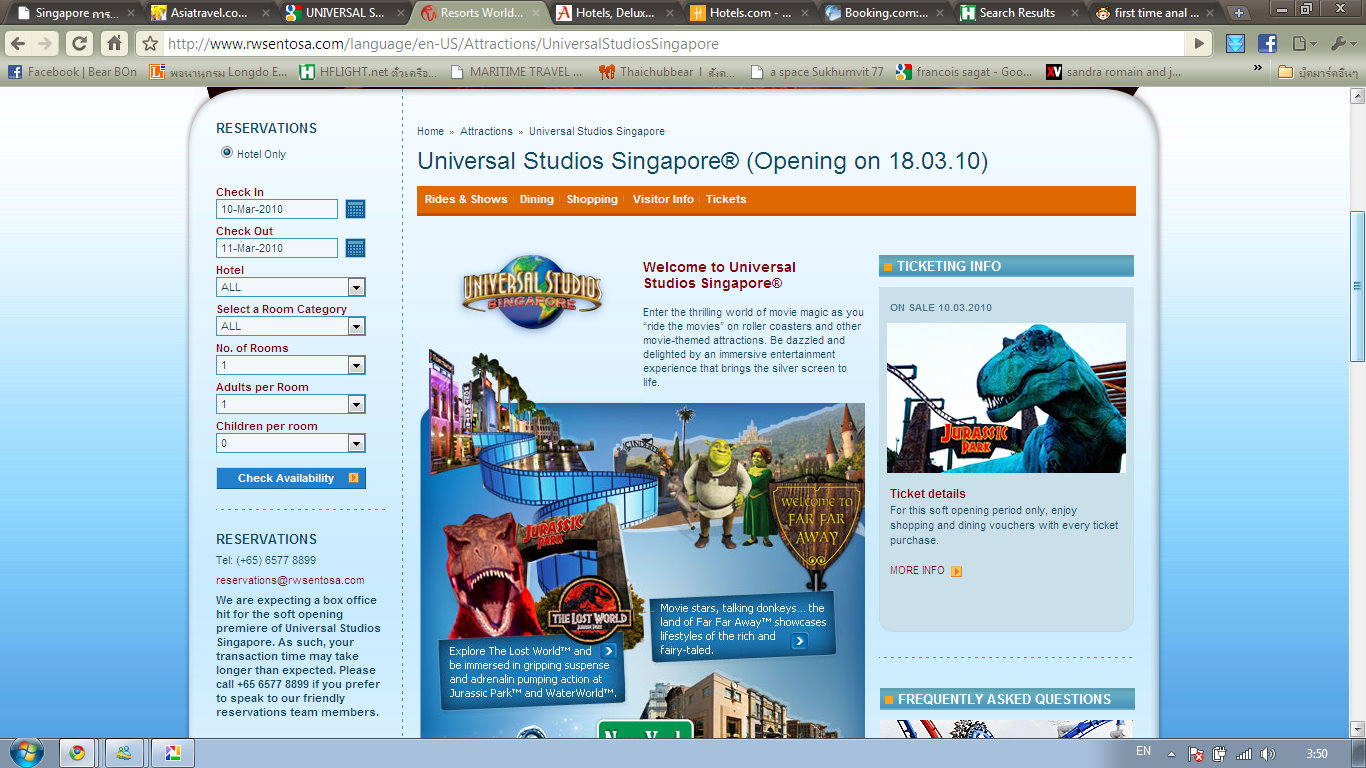Screen dimensions: 1366x768
Task: Switch to the Hotels.com tab
Action: tap(748, 13)
